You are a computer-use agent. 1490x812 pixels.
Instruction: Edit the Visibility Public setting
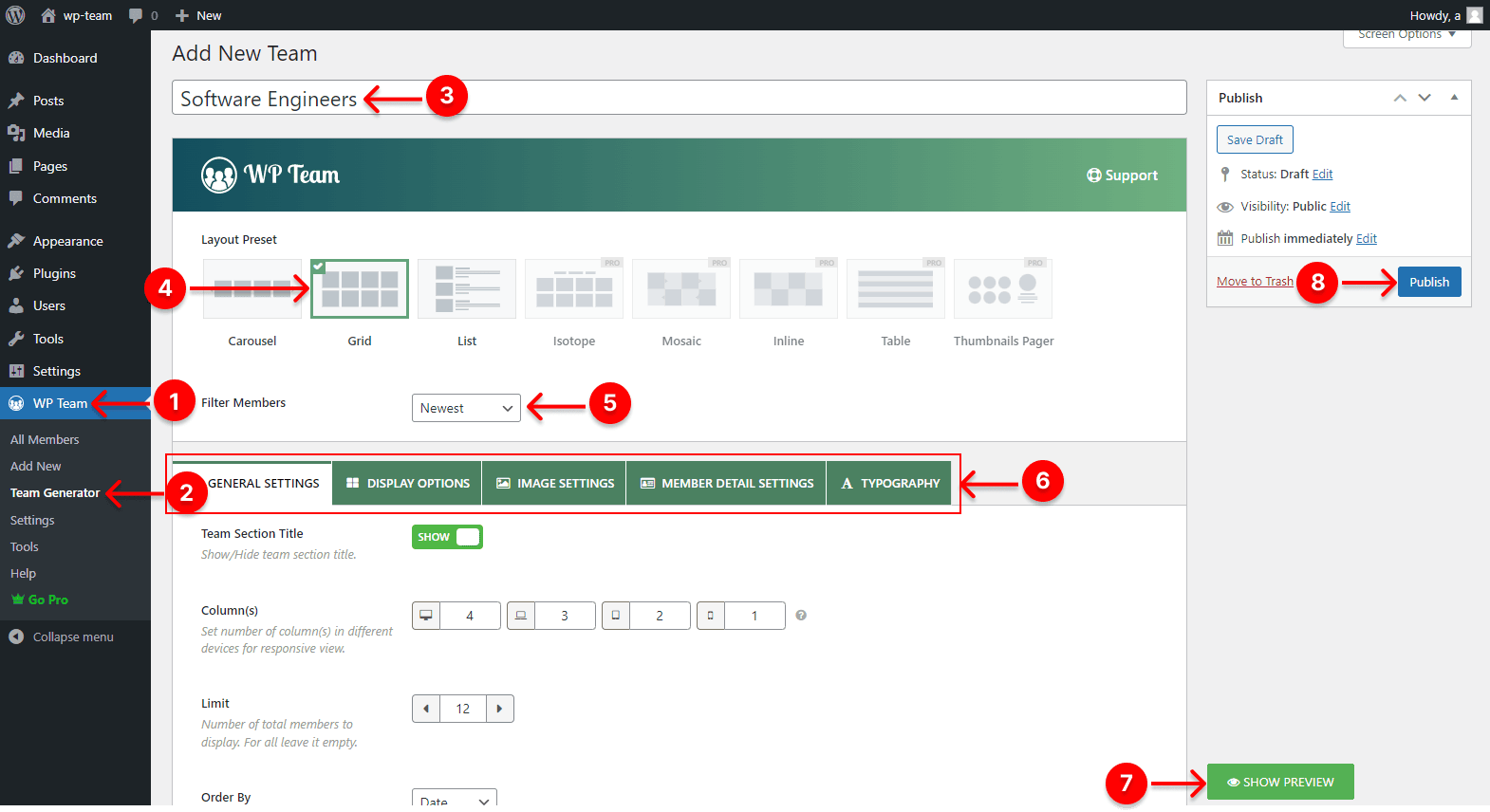click(1340, 207)
